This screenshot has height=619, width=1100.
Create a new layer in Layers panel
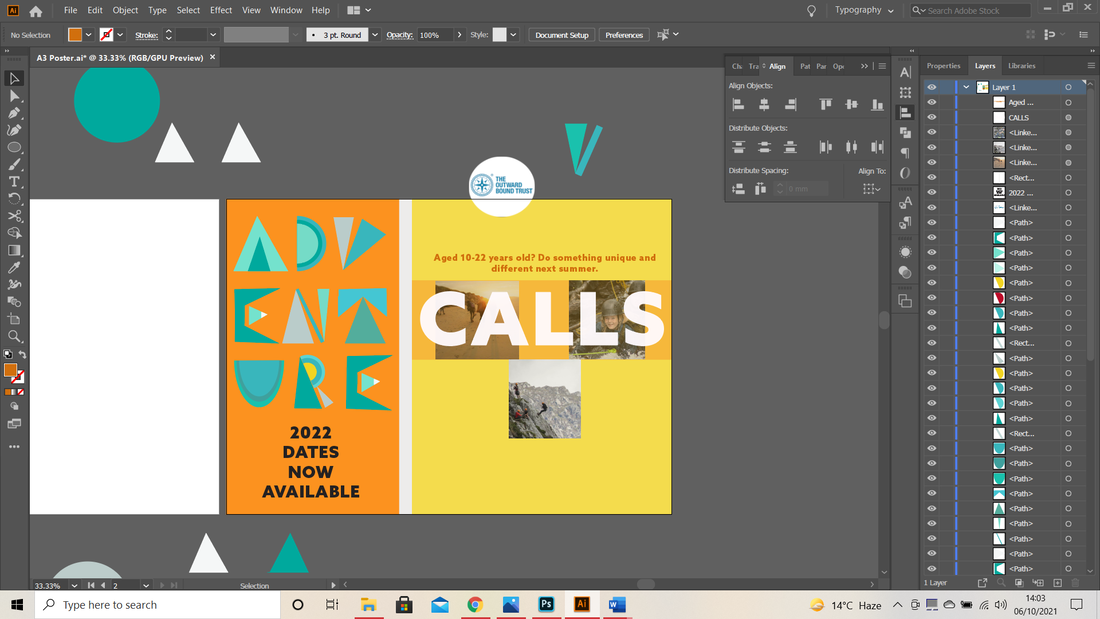tap(1057, 583)
